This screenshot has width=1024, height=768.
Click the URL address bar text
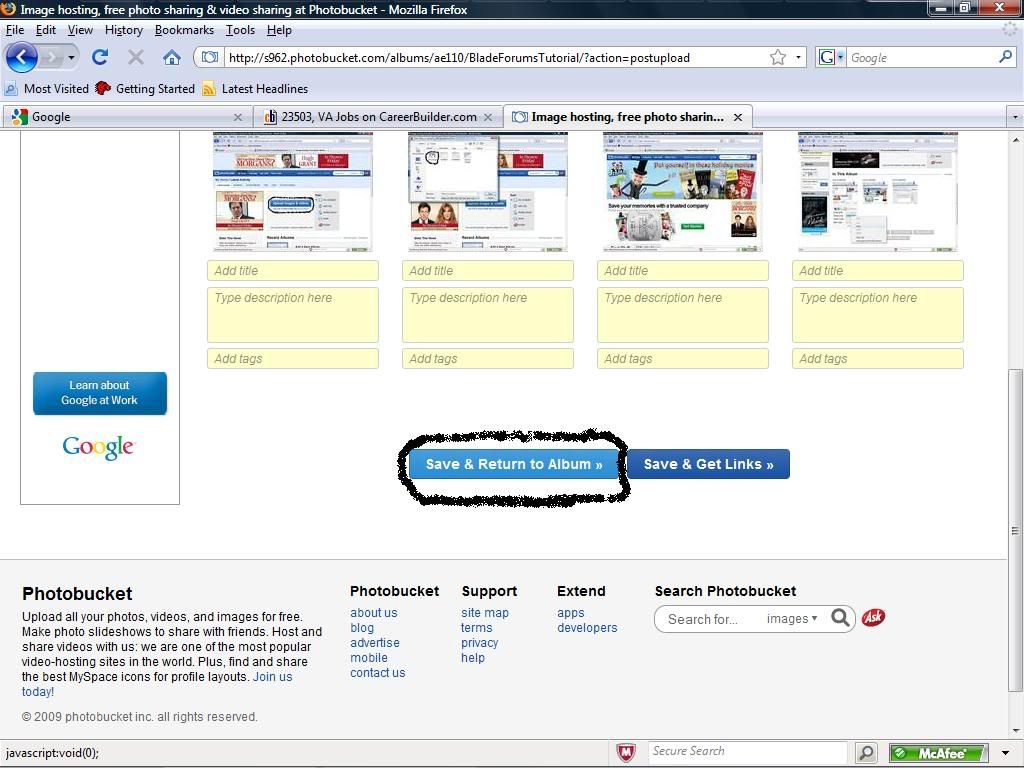pos(459,57)
